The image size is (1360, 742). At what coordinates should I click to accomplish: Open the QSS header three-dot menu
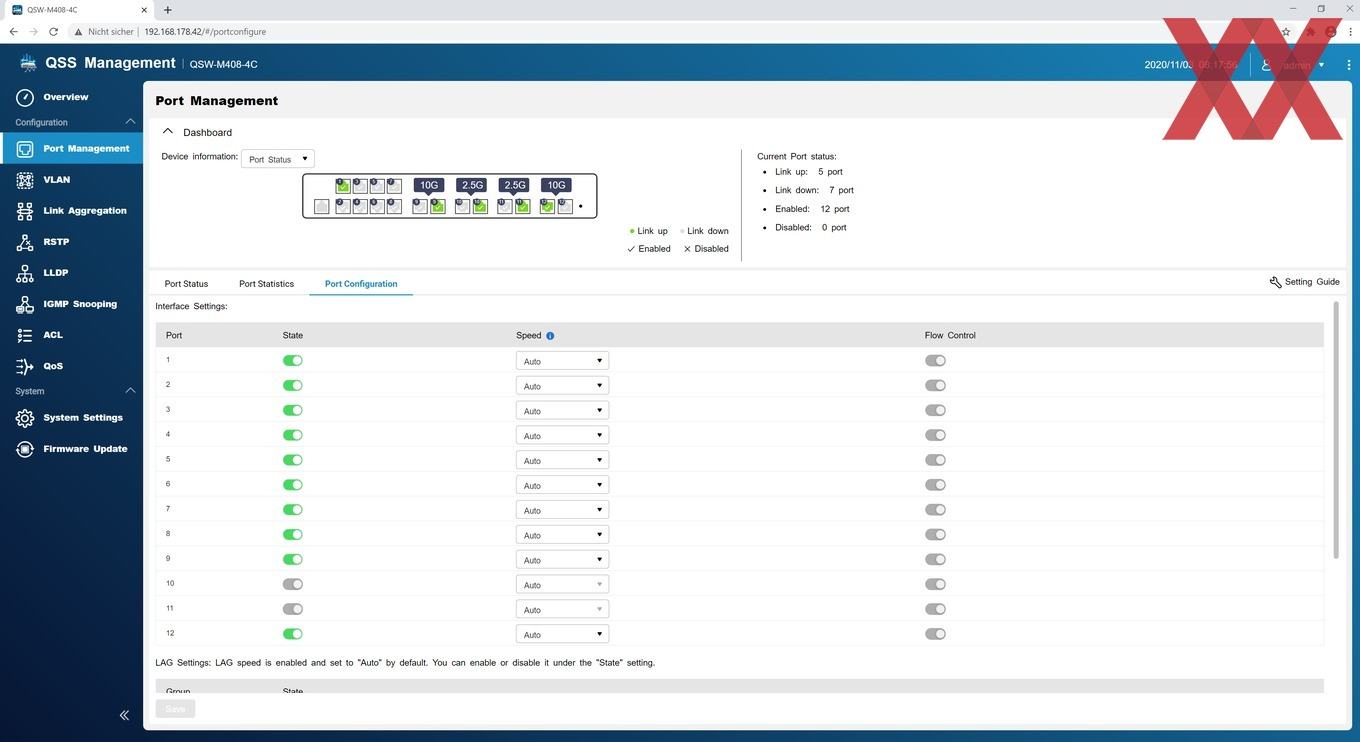1349,64
